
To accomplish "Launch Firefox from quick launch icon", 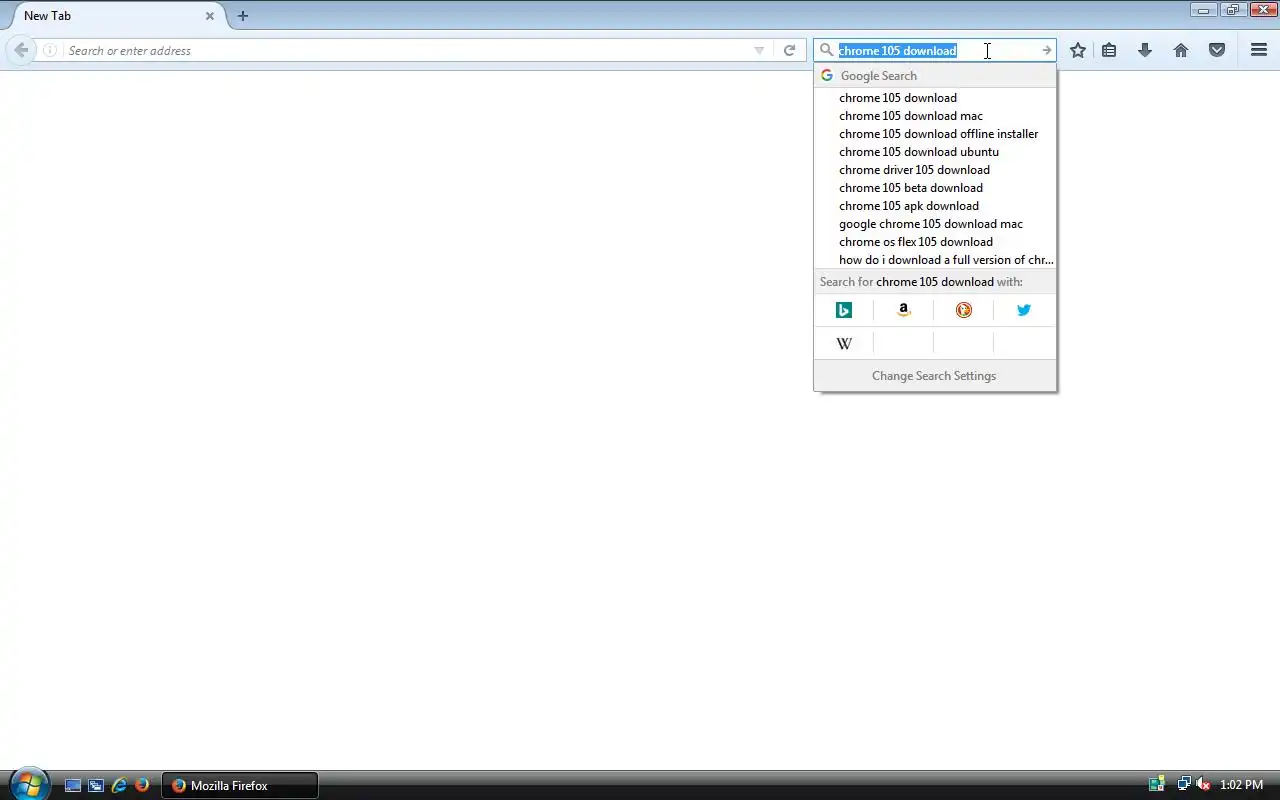I will pyautogui.click(x=142, y=786).
